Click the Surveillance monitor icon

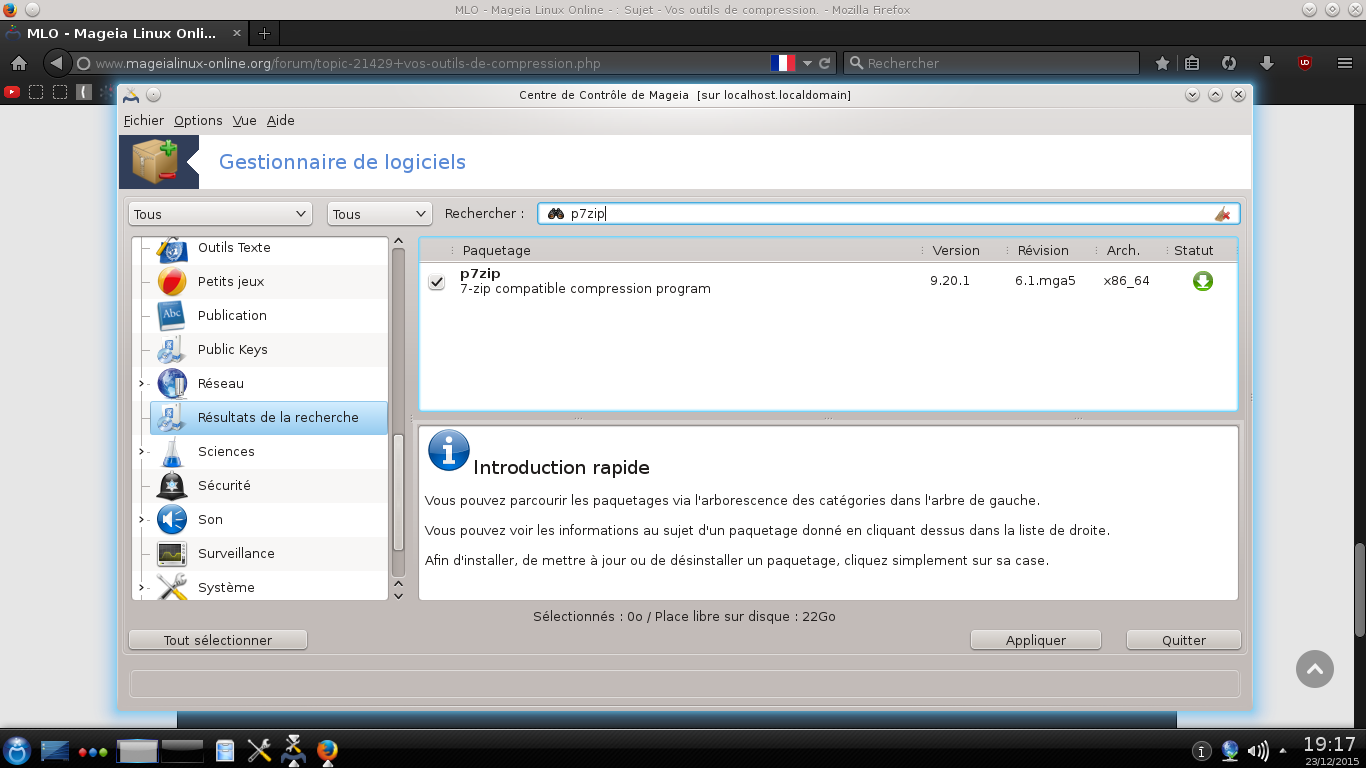(x=172, y=553)
